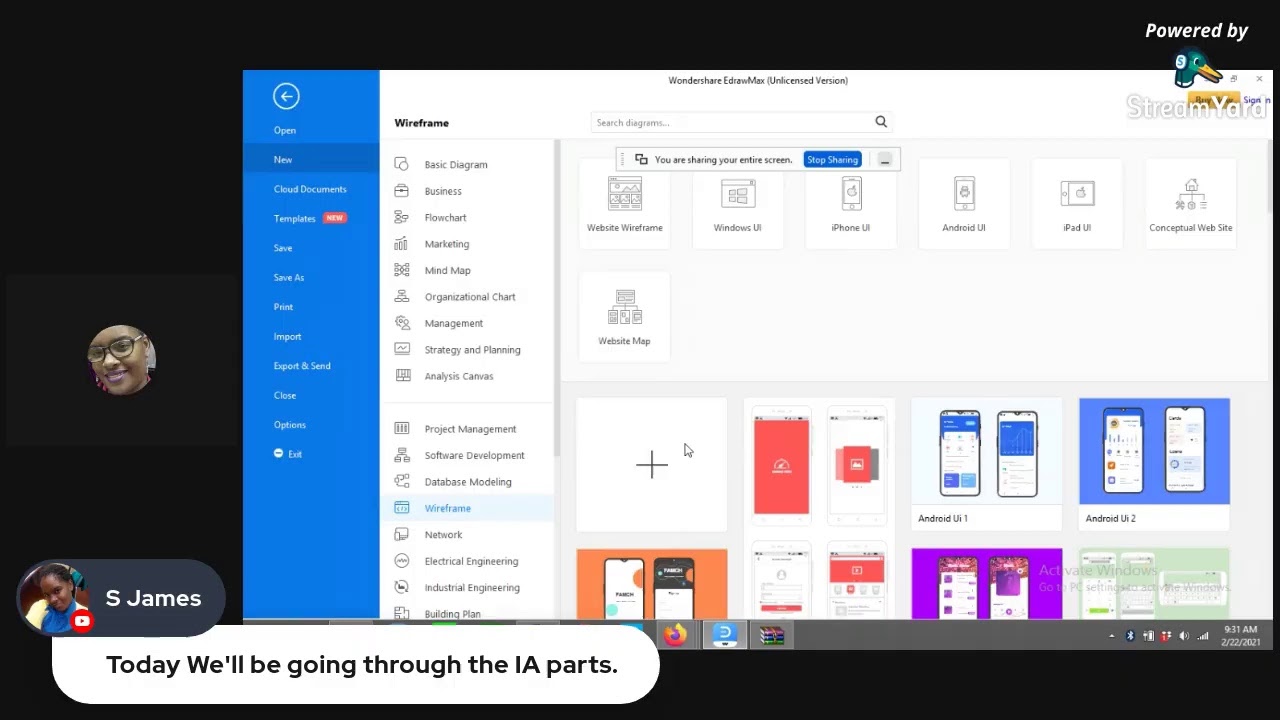The image size is (1280, 720).
Task: Click the Industrial Engineering category icon
Action: 402,588
